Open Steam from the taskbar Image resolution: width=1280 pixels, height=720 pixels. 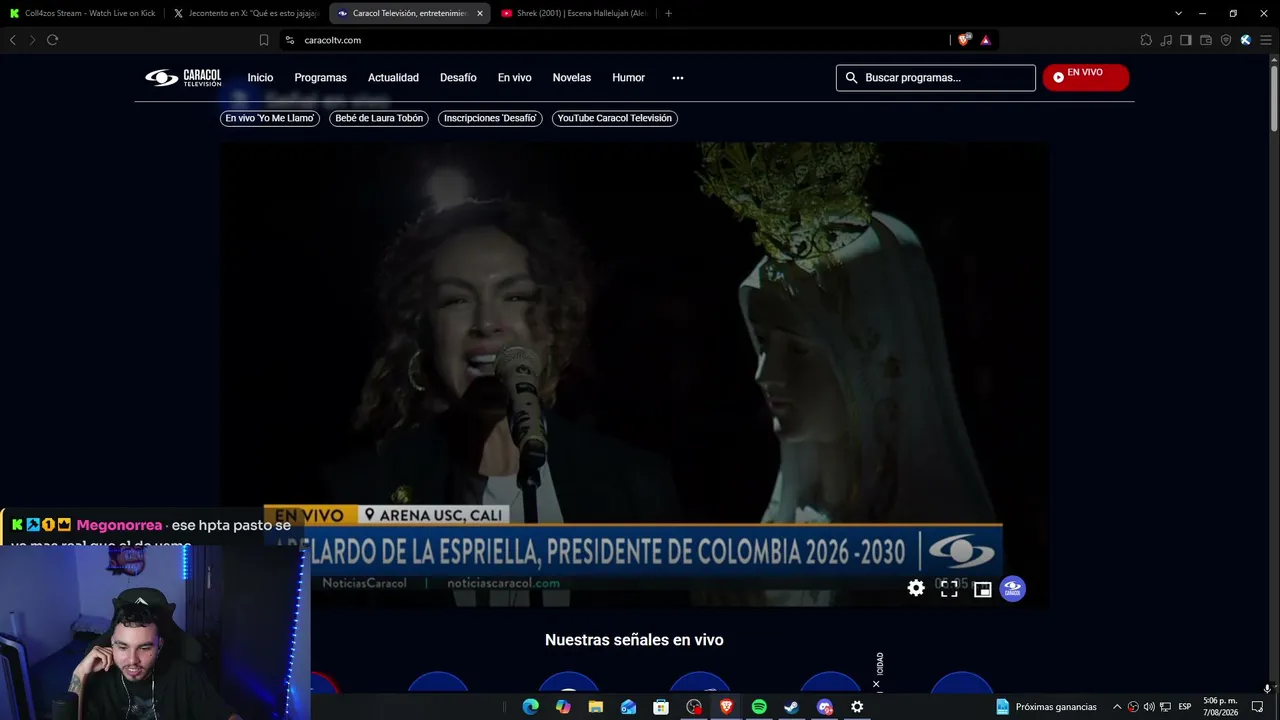(x=791, y=707)
